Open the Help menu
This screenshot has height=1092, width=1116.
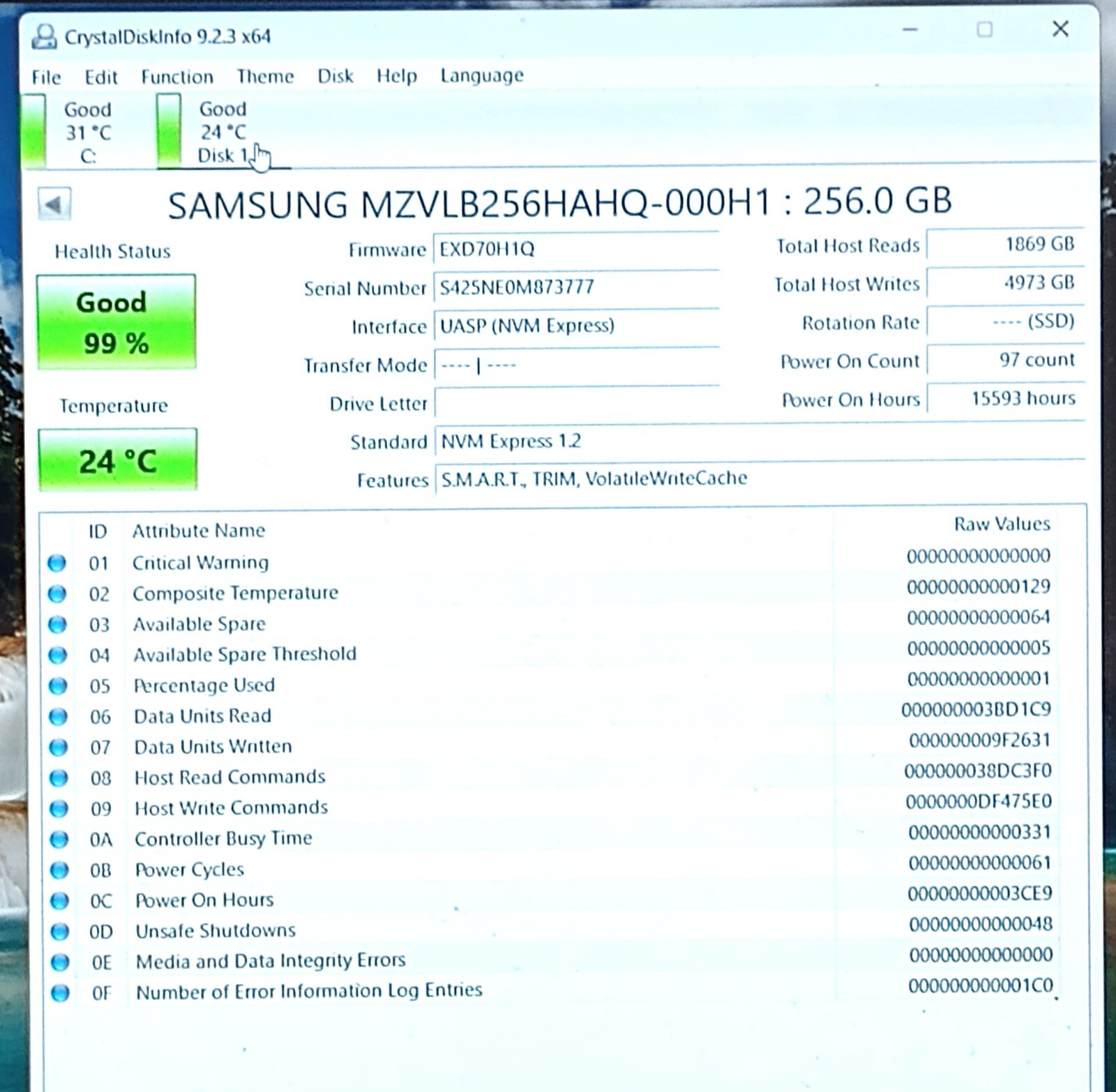click(x=397, y=75)
